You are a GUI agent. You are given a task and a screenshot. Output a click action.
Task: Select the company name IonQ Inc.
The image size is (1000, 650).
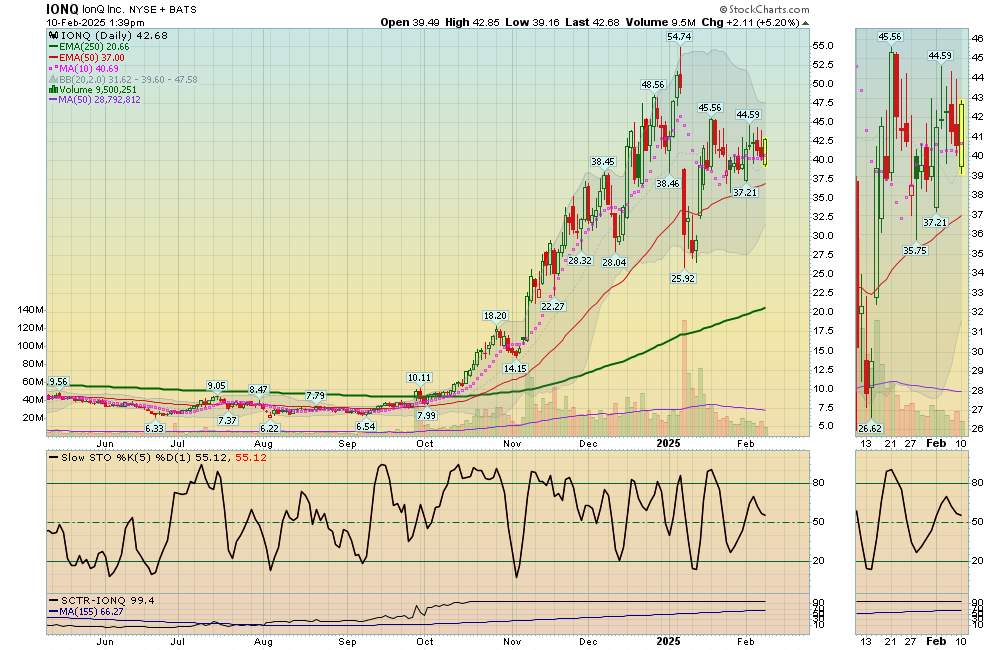[105, 10]
